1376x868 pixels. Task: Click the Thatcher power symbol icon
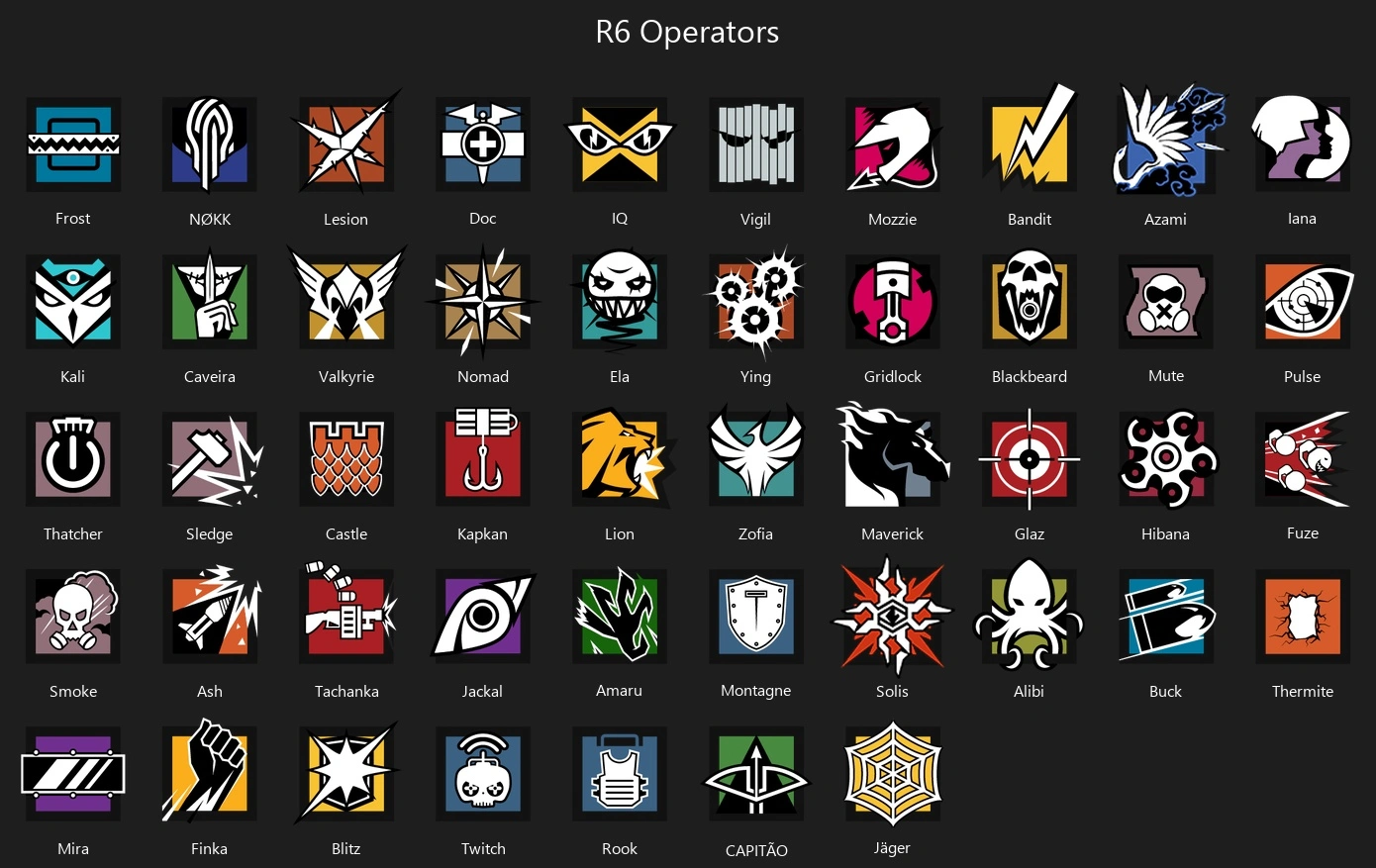click(73, 459)
